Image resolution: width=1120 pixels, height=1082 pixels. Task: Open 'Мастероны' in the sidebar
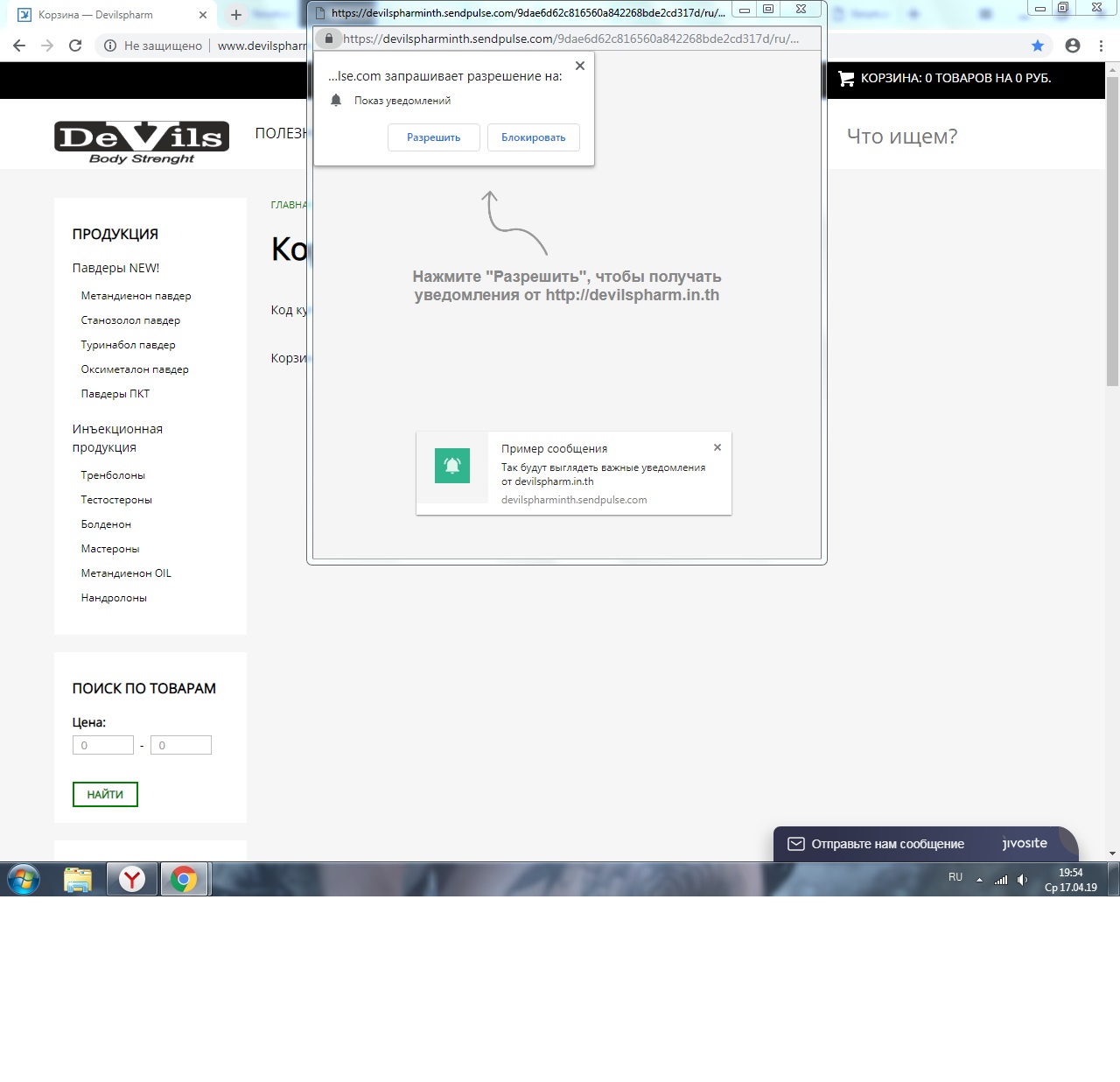110,549
